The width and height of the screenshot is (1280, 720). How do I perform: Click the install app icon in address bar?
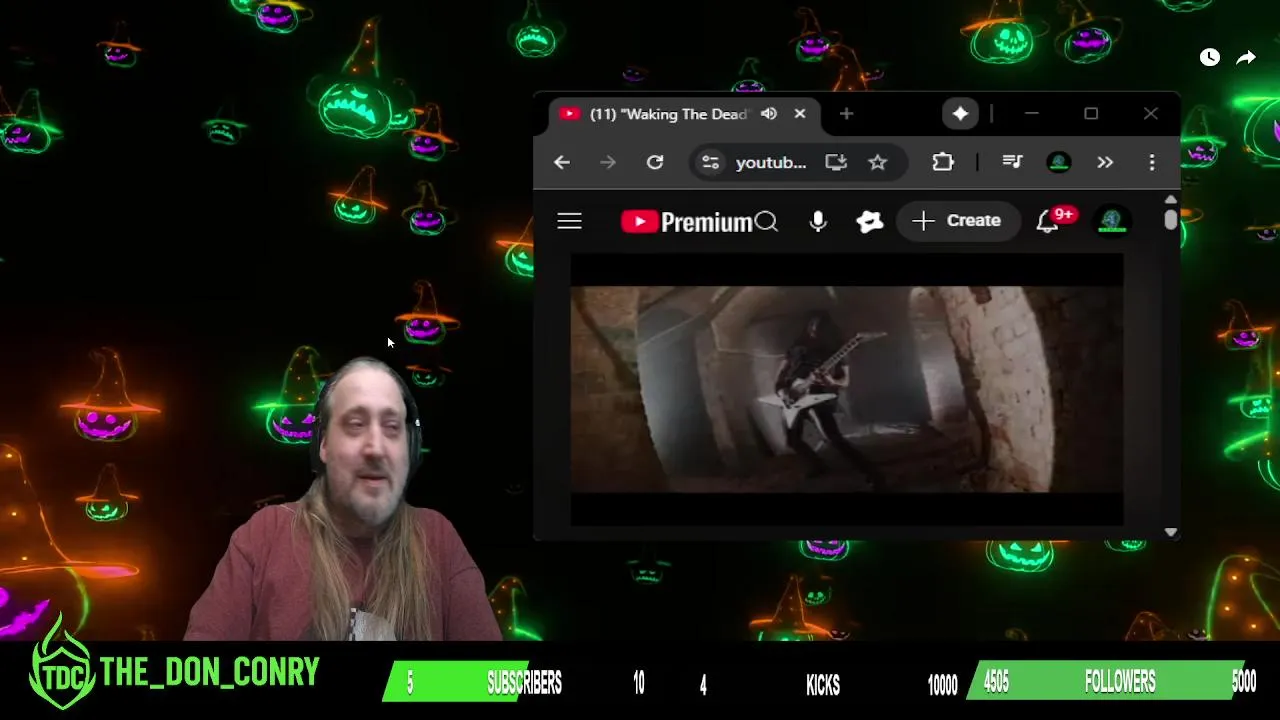(836, 162)
